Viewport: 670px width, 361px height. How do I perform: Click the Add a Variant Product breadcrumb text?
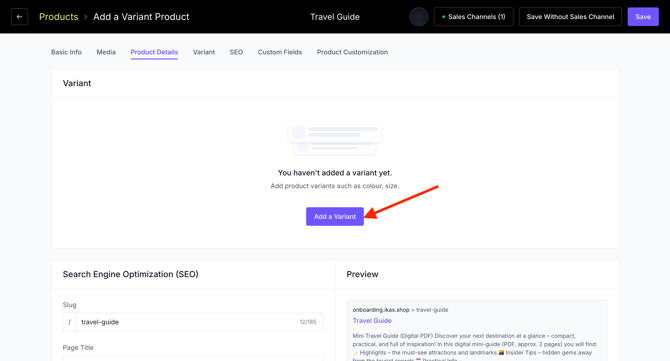[141, 17]
